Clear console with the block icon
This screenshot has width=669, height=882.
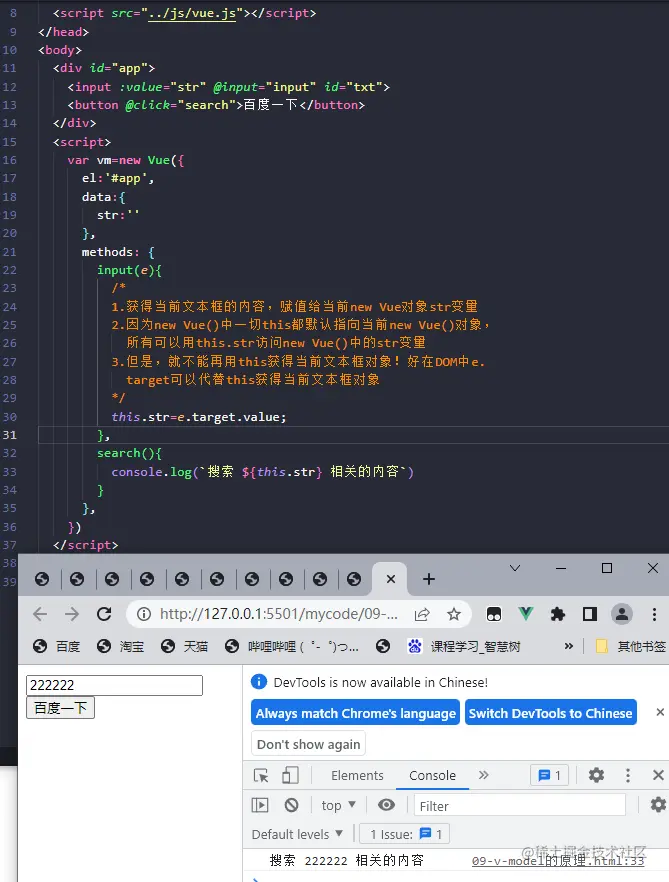pos(291,805)
